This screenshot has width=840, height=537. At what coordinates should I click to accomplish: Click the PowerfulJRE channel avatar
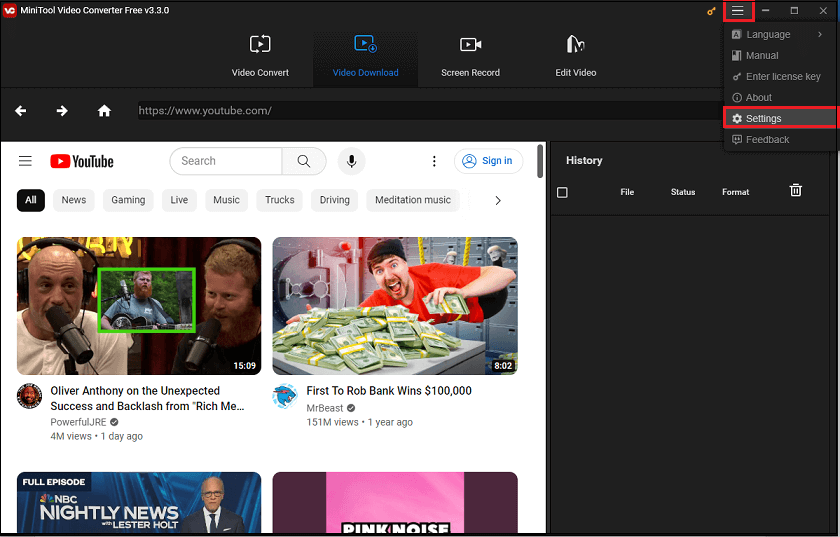(x=29, y=397)
